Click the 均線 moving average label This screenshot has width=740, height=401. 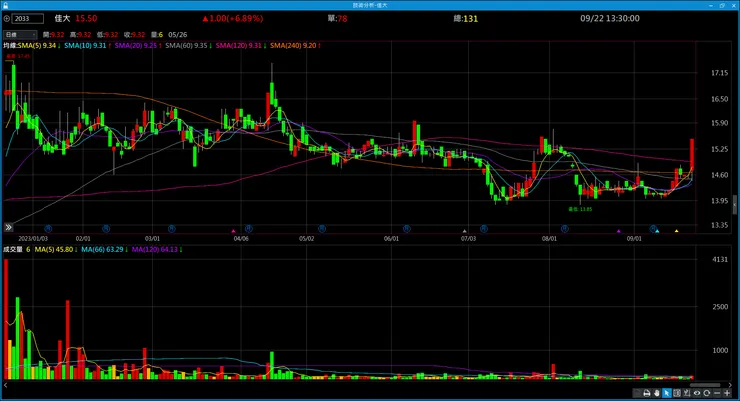click(10, 46)
